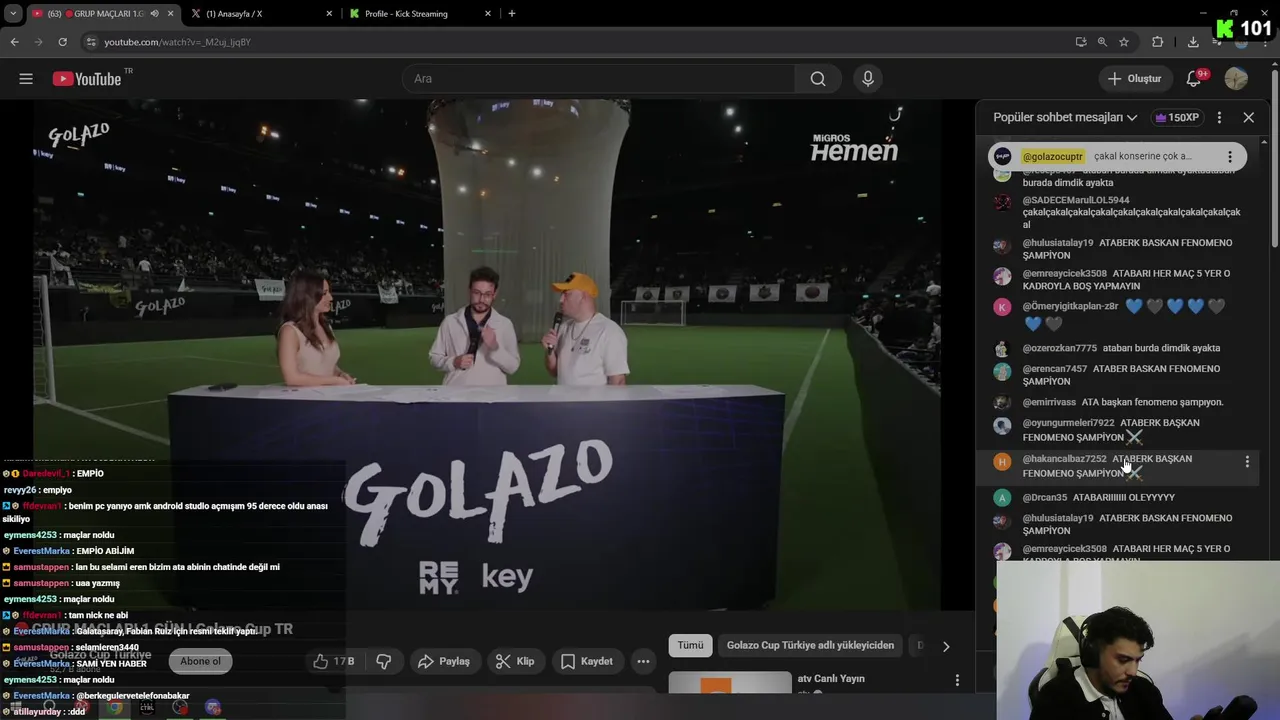Viewport: 1280px width, 720px height.
Task: Click the live video player area
Action: 487,355
